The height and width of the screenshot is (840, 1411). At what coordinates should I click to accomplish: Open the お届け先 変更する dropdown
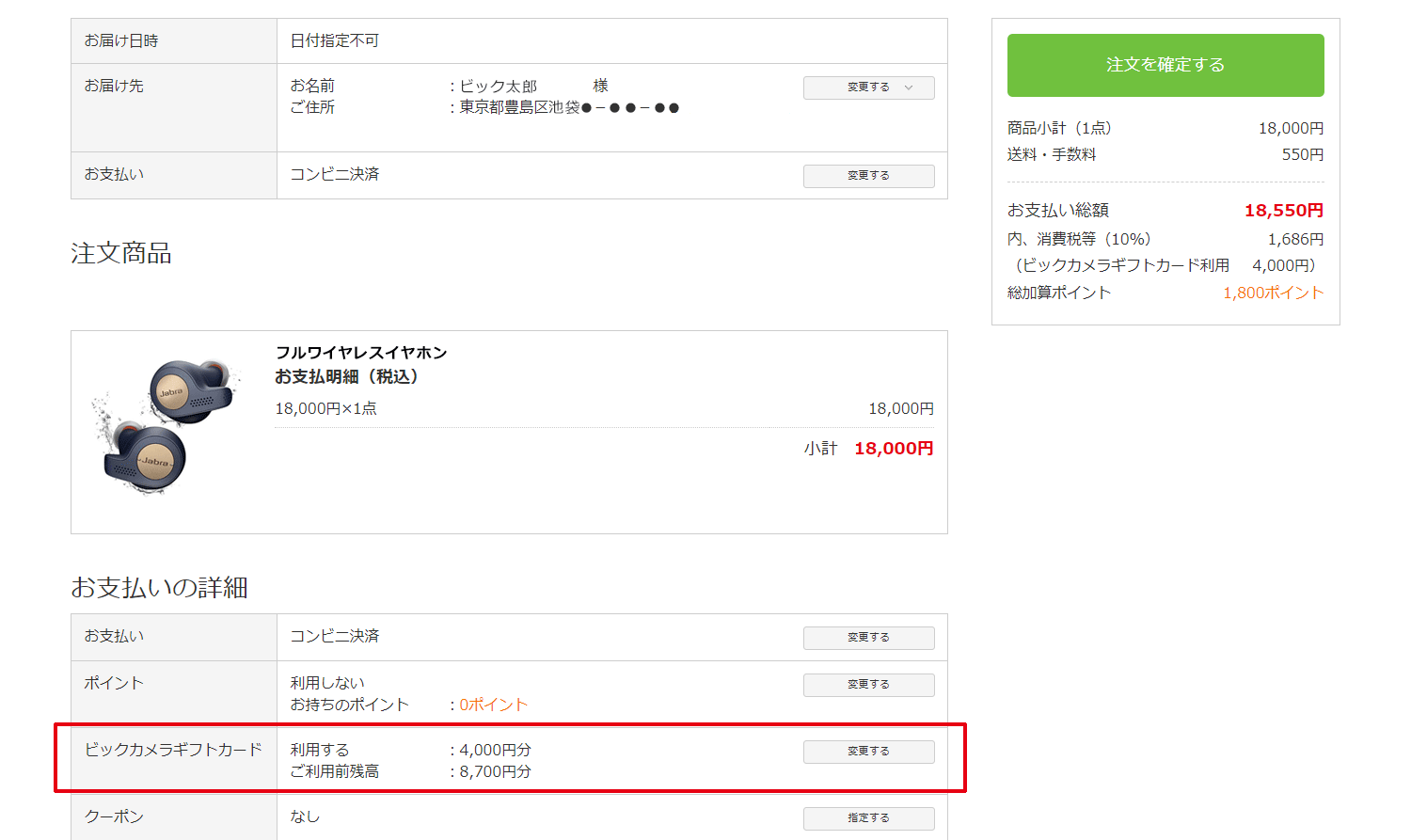point(868,87)
